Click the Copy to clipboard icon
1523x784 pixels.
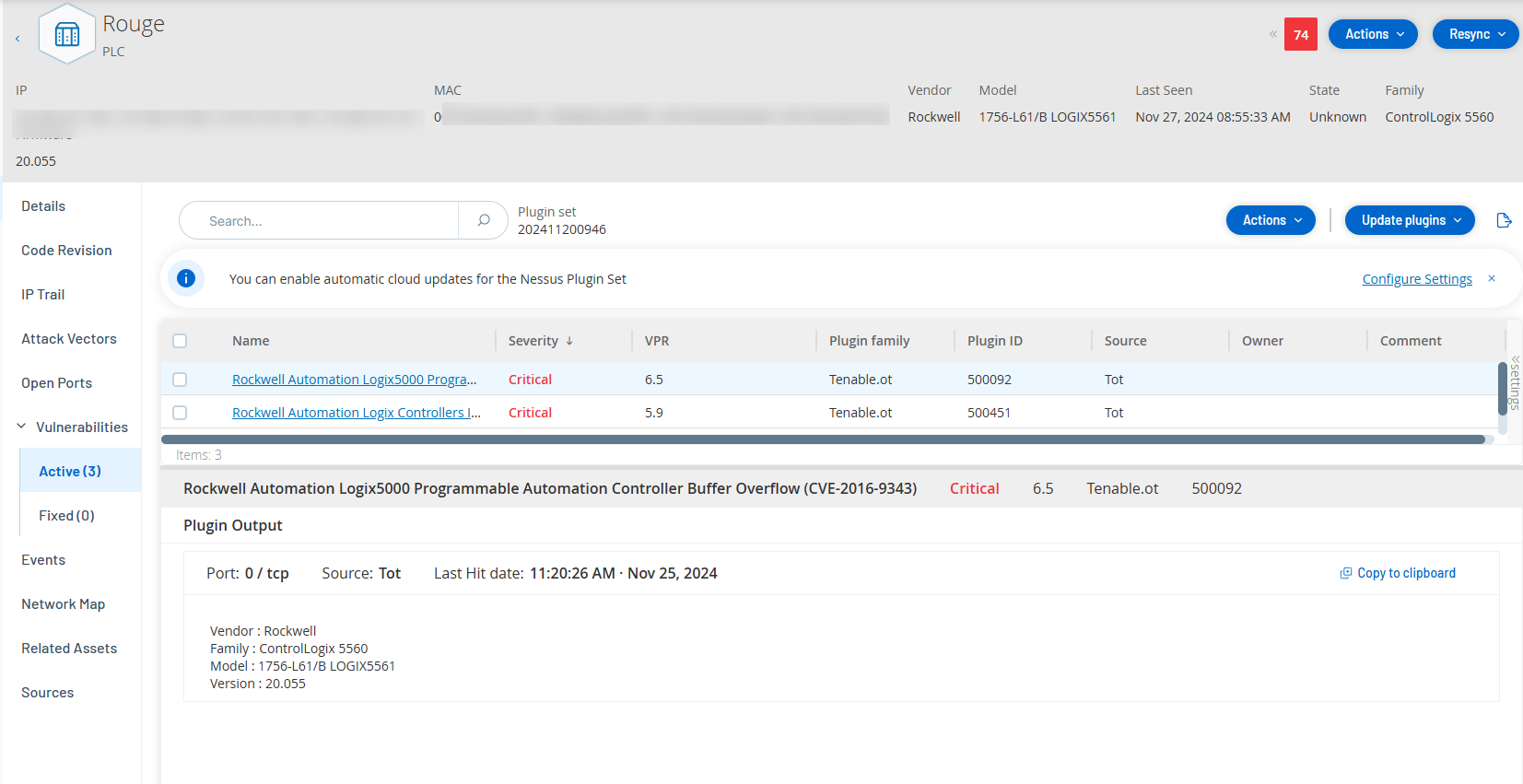pyautogui.click(x=1346, y=573)
